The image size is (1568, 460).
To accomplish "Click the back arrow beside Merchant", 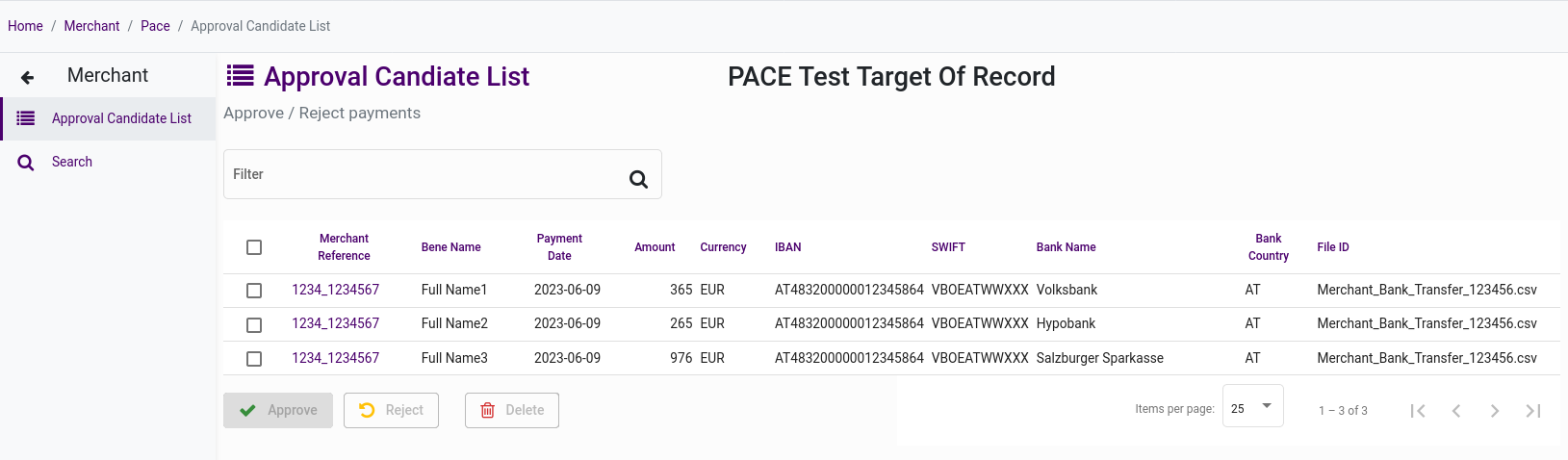I will pos(27,77).
